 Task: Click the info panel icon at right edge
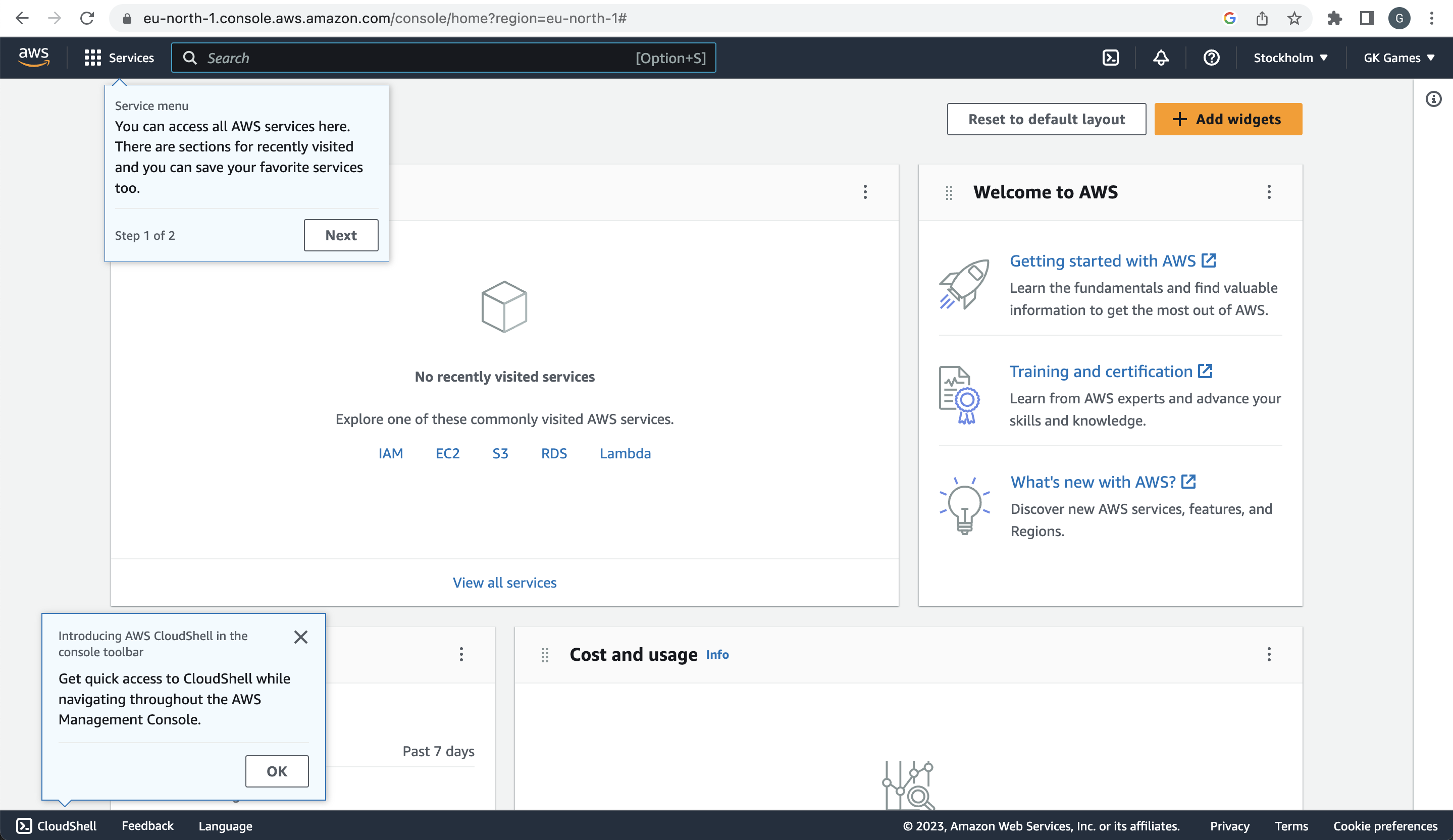pos(1433,99)
